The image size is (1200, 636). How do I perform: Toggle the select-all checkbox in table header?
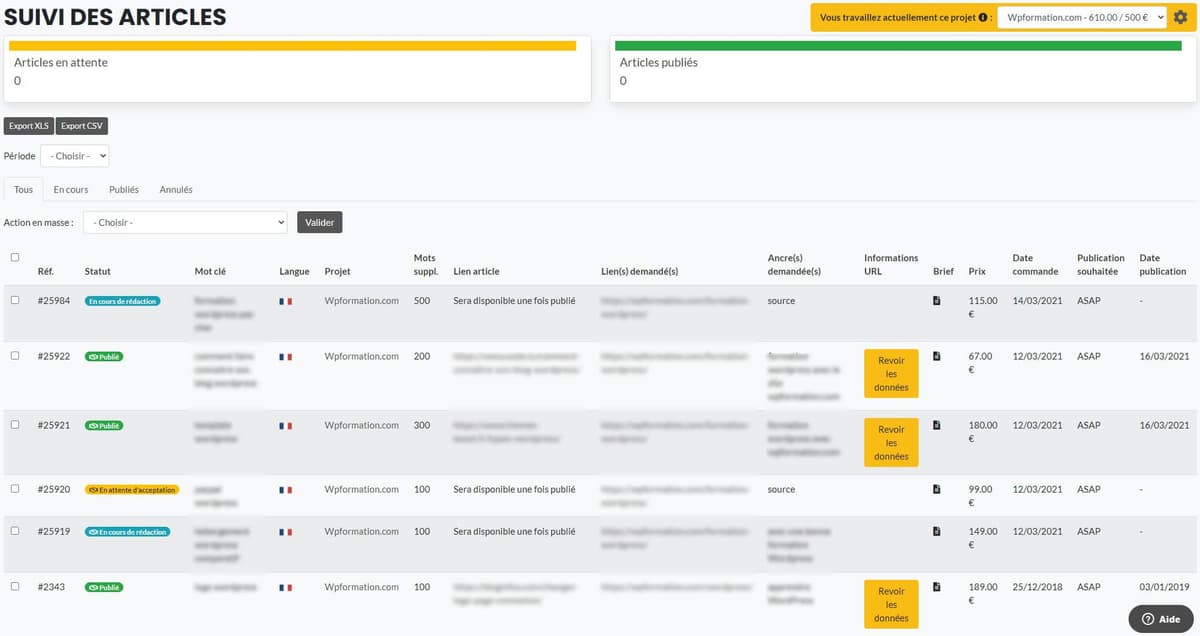pyautogui.click(x=15, y=257)
